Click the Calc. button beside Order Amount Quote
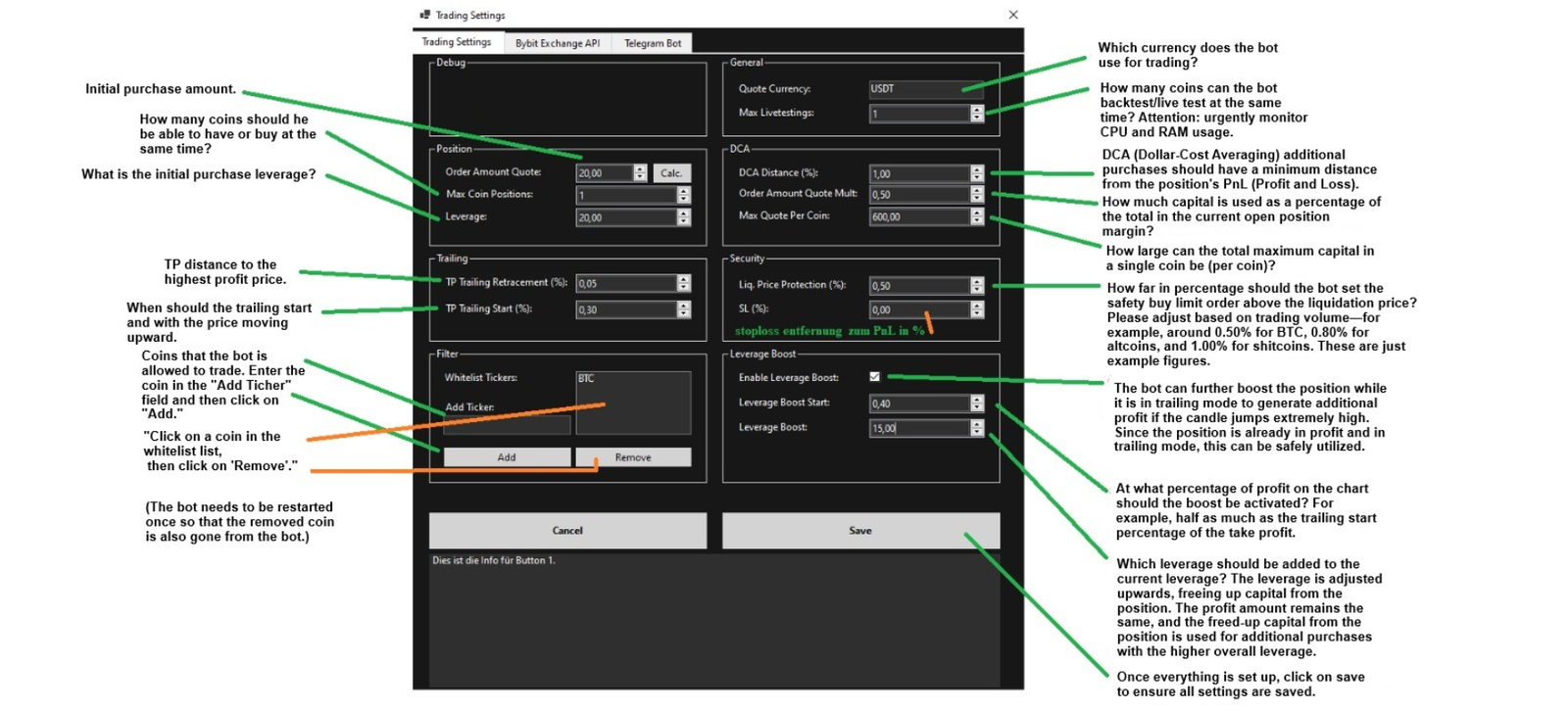The image size is (1568, 711). coord(671,173)
